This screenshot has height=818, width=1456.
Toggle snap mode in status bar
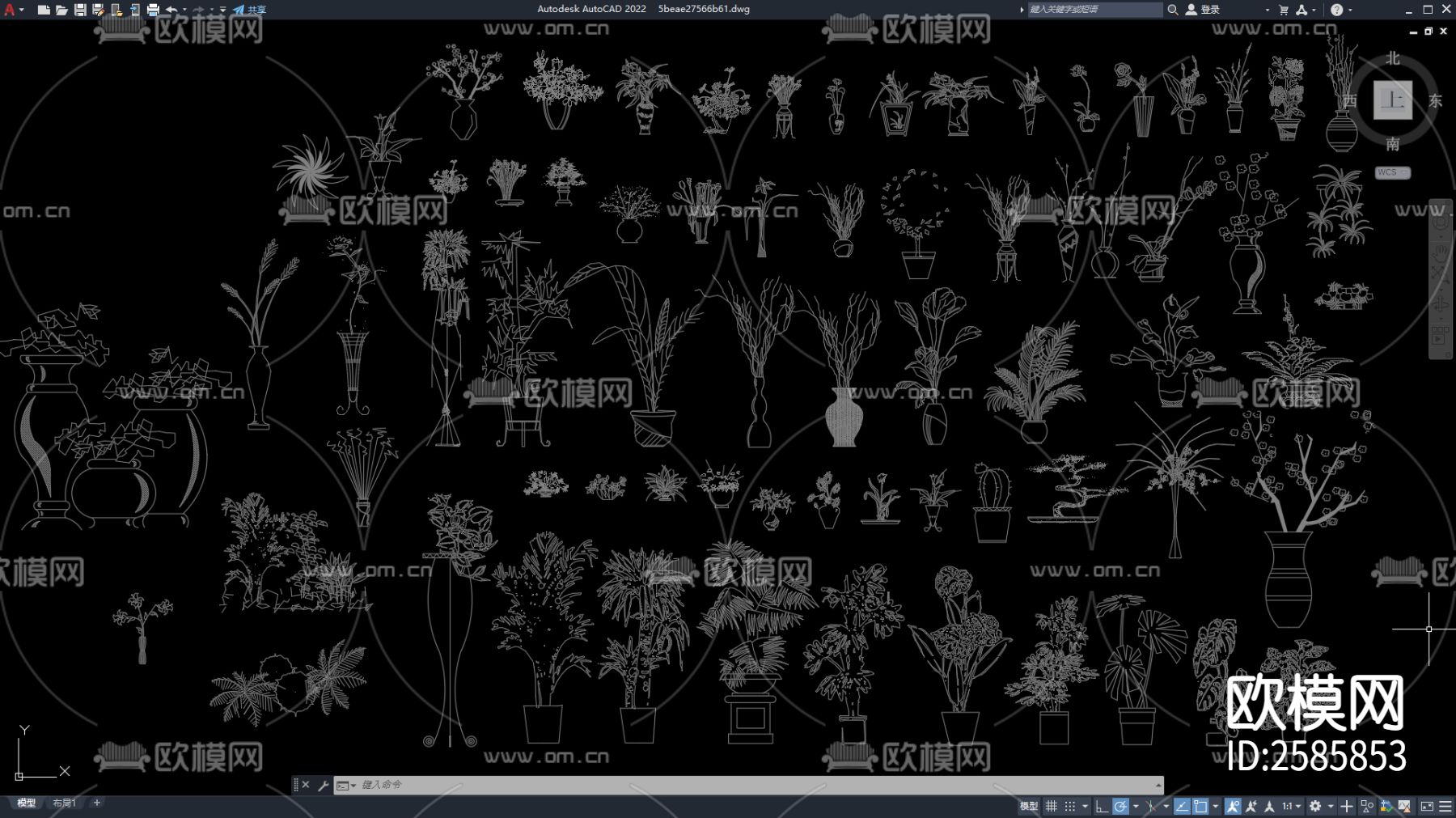[x=1069, y=806]
